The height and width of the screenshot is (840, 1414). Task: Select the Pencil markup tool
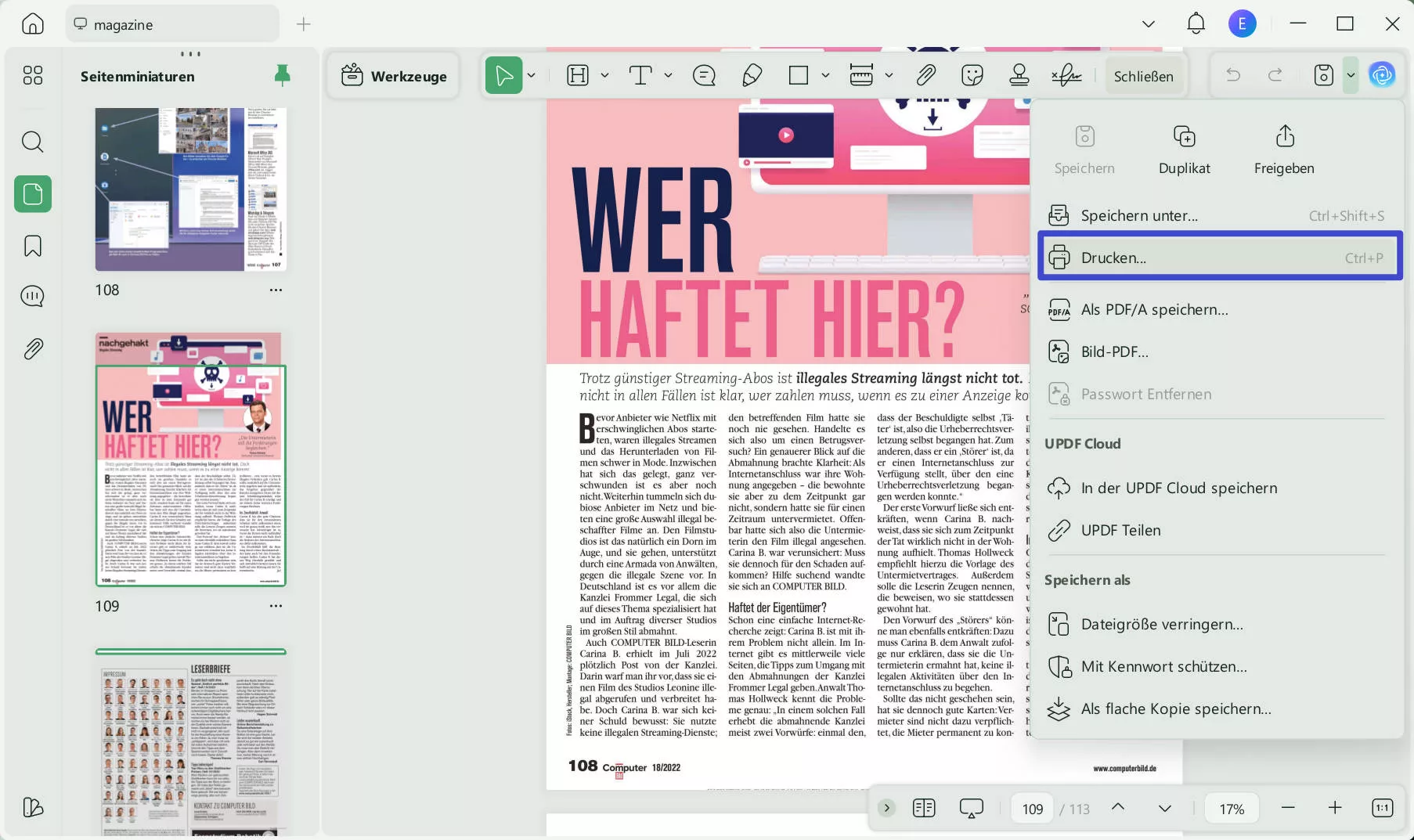click(752, 75)
